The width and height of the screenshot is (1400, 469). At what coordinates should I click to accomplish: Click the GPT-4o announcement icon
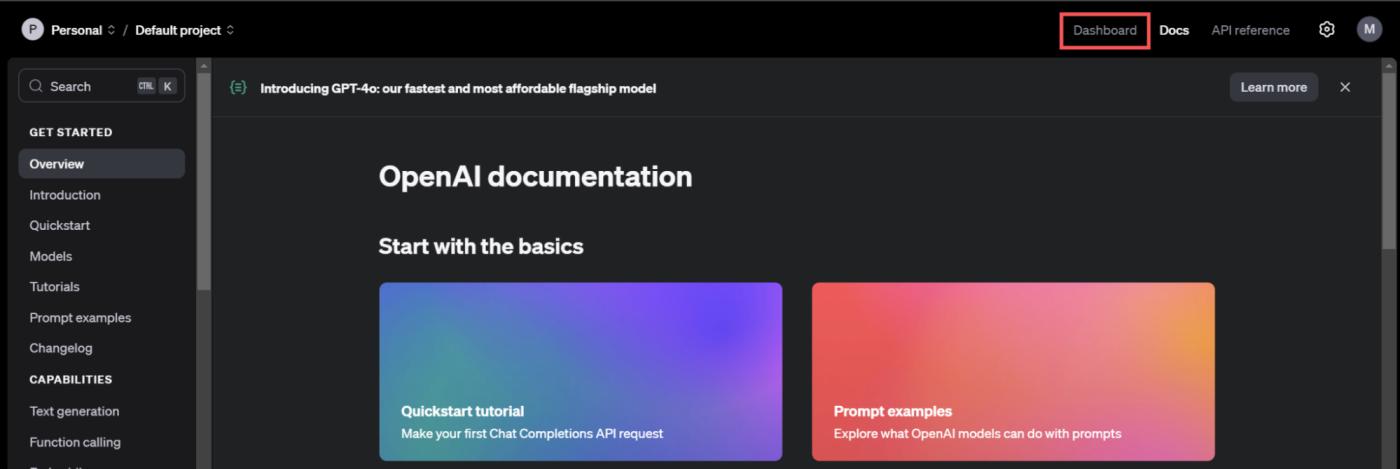point(238,87)
